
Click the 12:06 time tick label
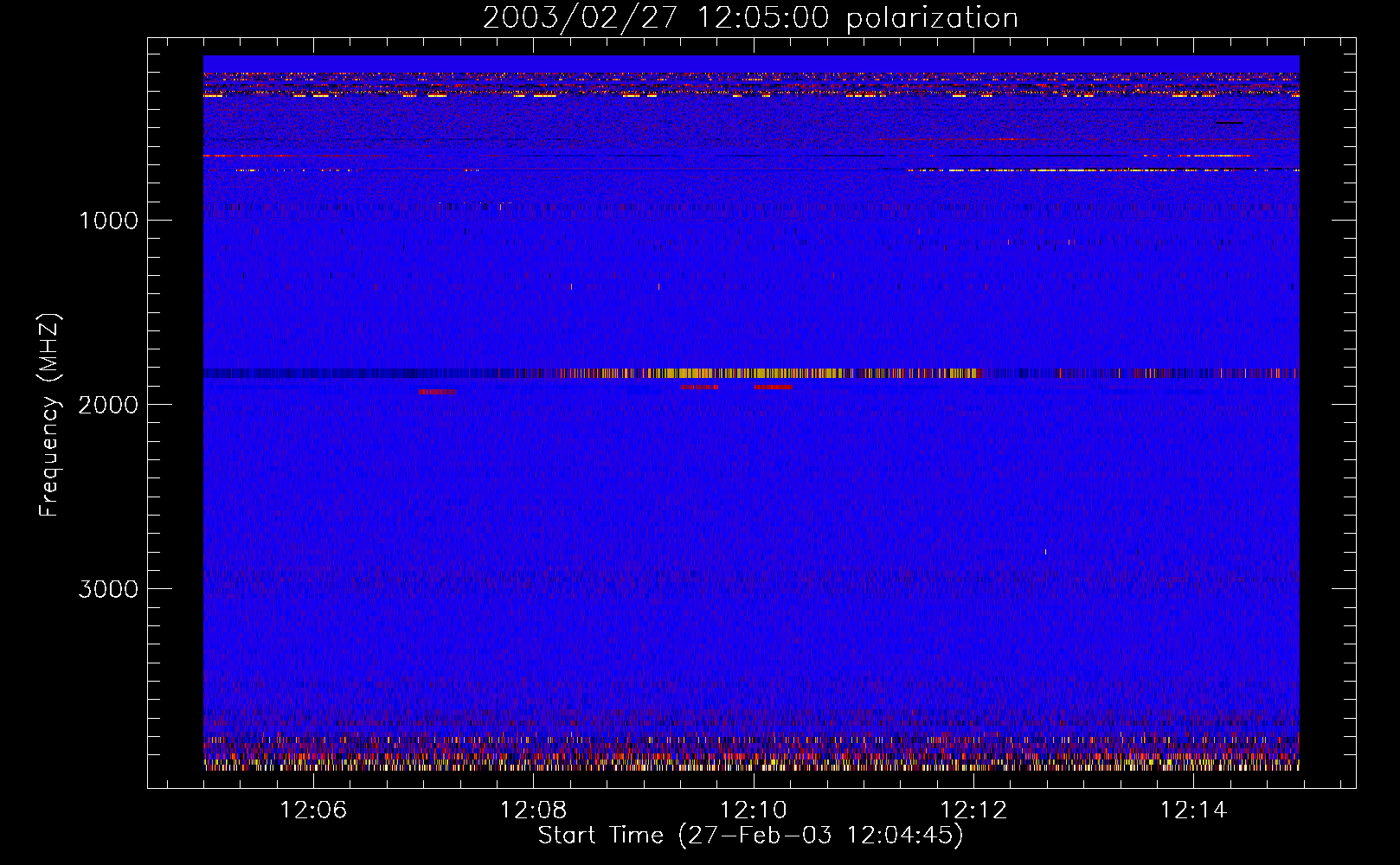pyautogui.click(x=313, y=811)
